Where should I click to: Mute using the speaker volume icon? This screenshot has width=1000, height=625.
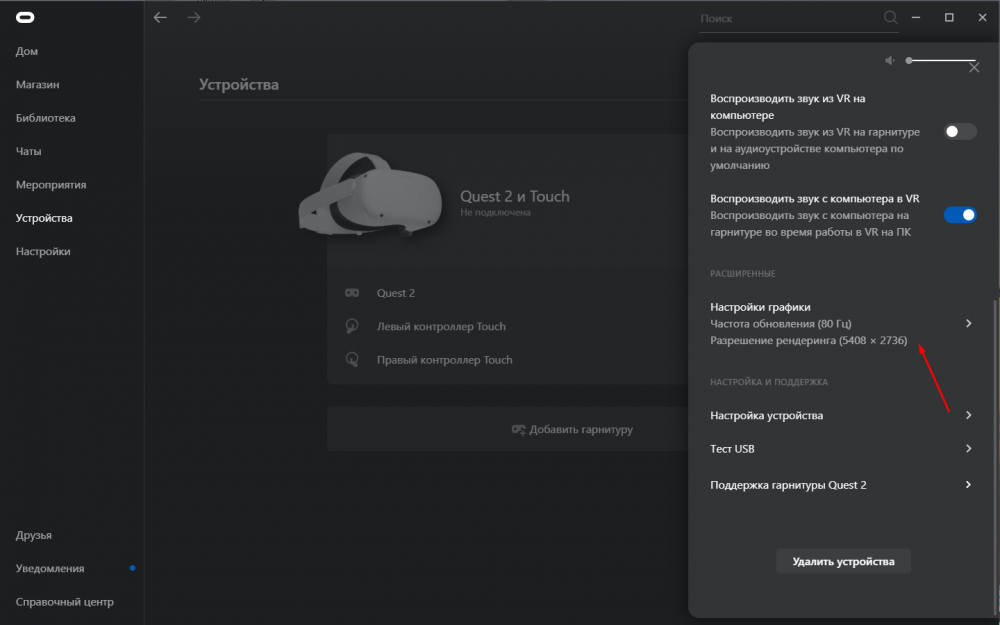890,61
